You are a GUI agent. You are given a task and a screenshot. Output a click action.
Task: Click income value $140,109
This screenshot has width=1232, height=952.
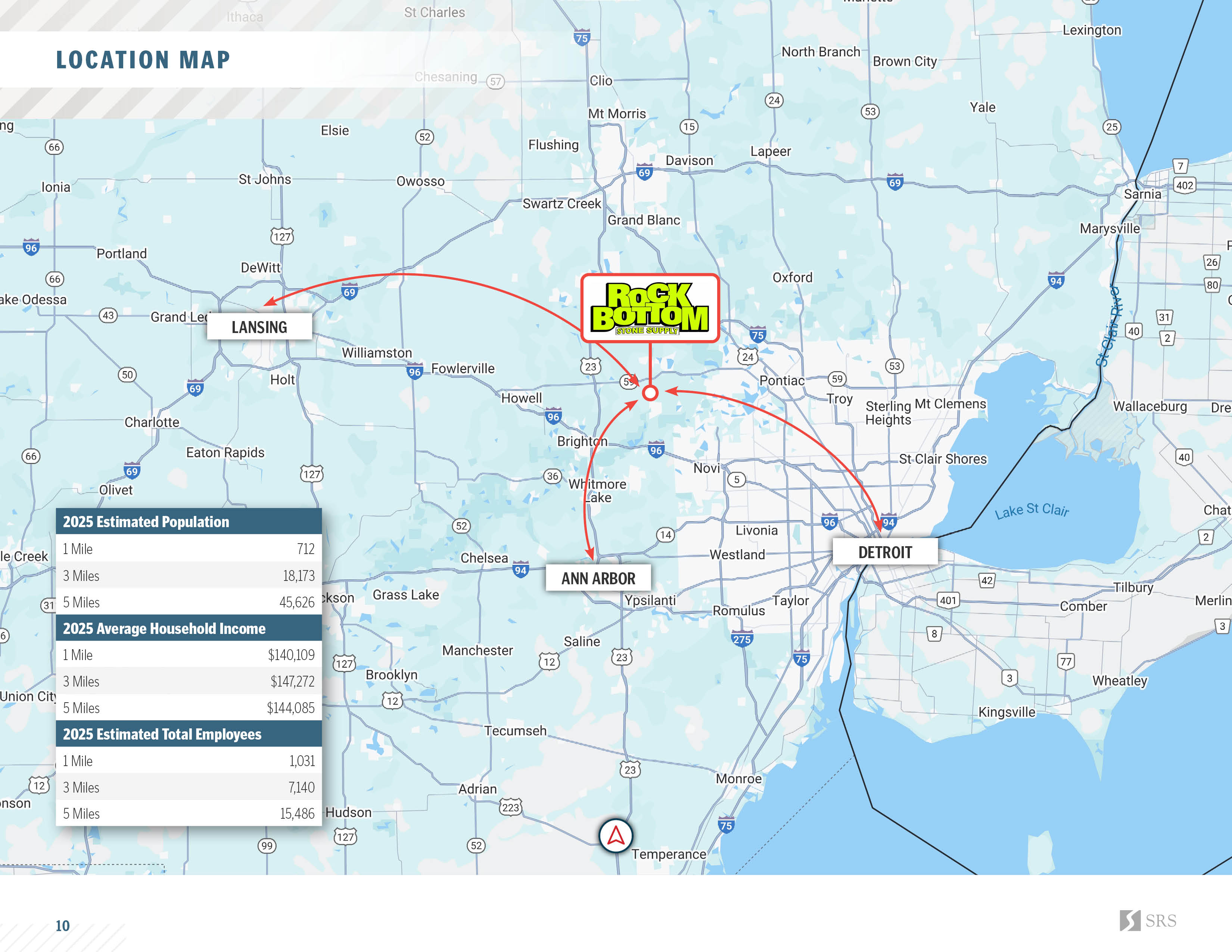pos(291,655)
